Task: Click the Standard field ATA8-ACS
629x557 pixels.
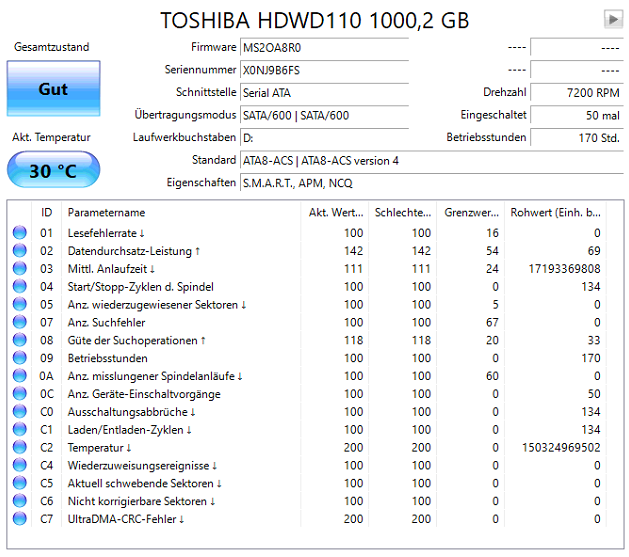Action: 432,160
